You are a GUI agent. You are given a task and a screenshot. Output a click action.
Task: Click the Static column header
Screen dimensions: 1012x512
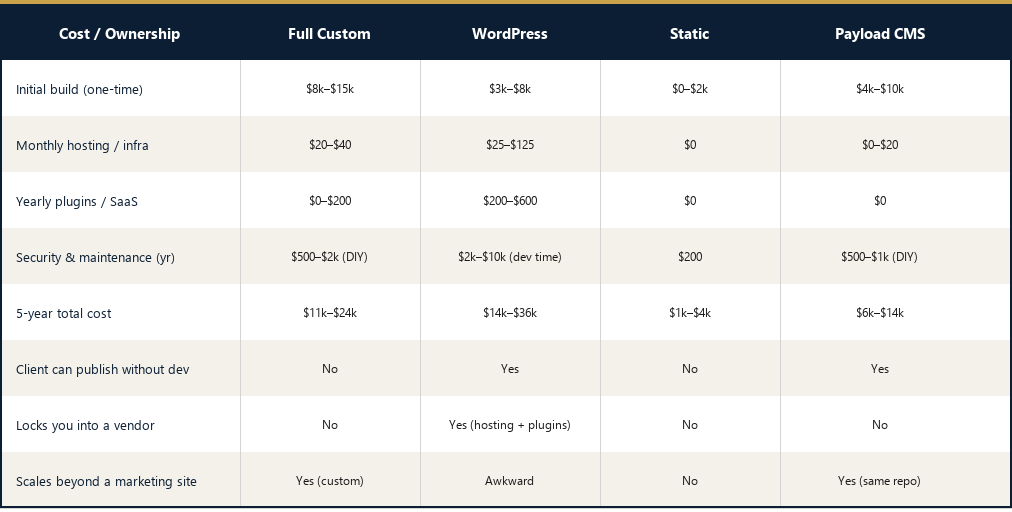689,34
